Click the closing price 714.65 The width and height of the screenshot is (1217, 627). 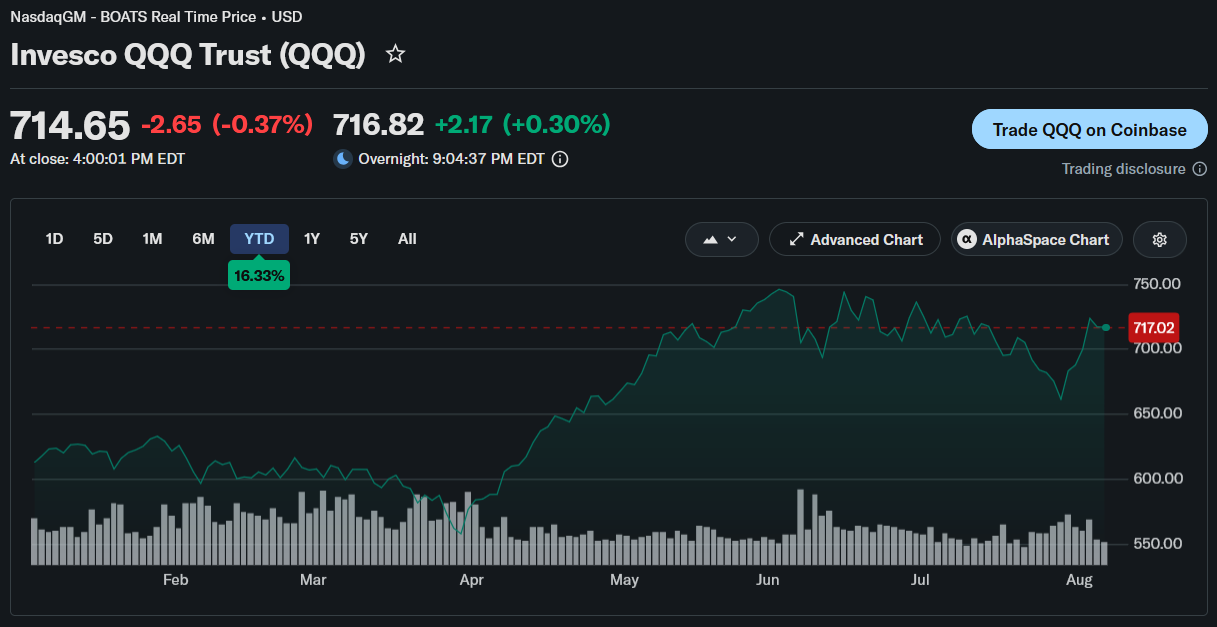tap(70, 126)
